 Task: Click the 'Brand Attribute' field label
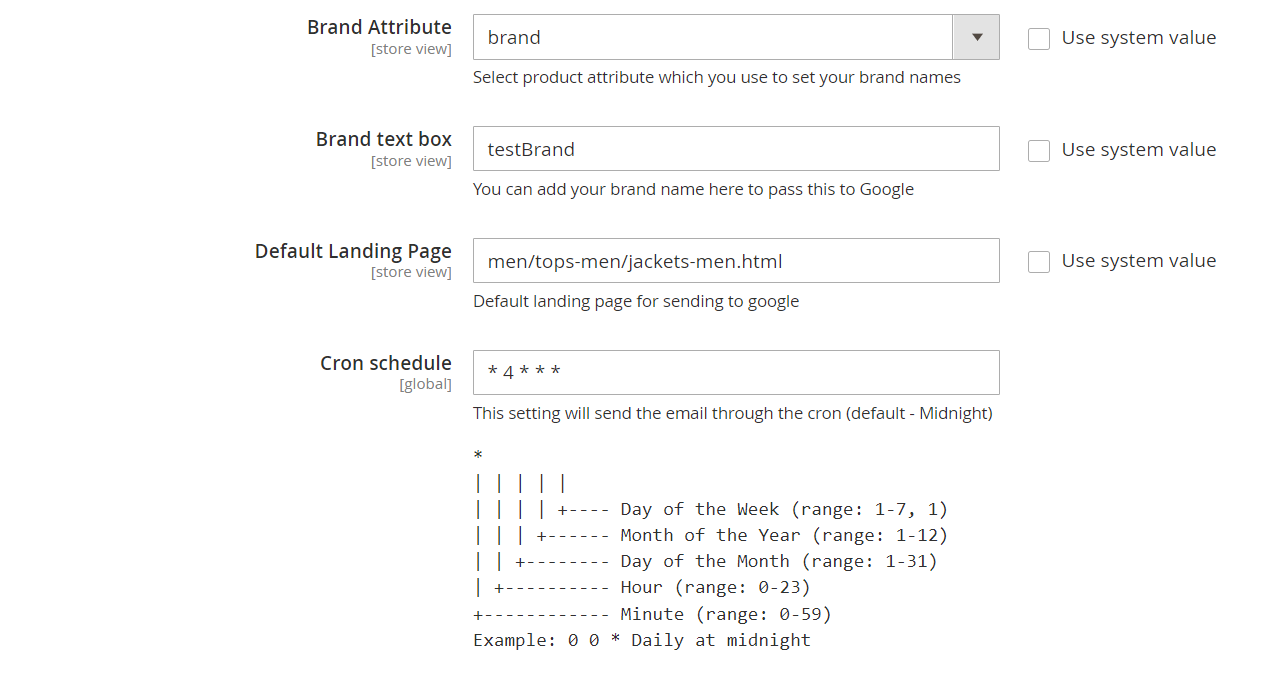tap(379, 27)
